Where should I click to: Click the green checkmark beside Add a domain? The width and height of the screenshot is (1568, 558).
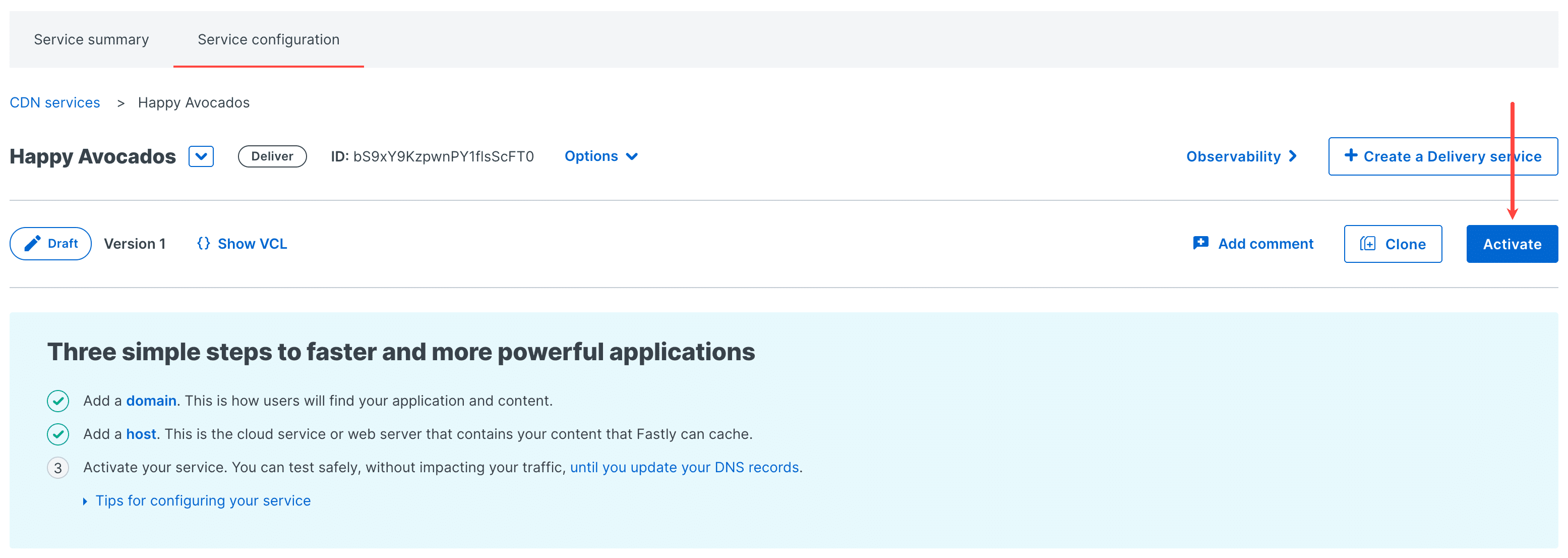(x=58, y=401)
